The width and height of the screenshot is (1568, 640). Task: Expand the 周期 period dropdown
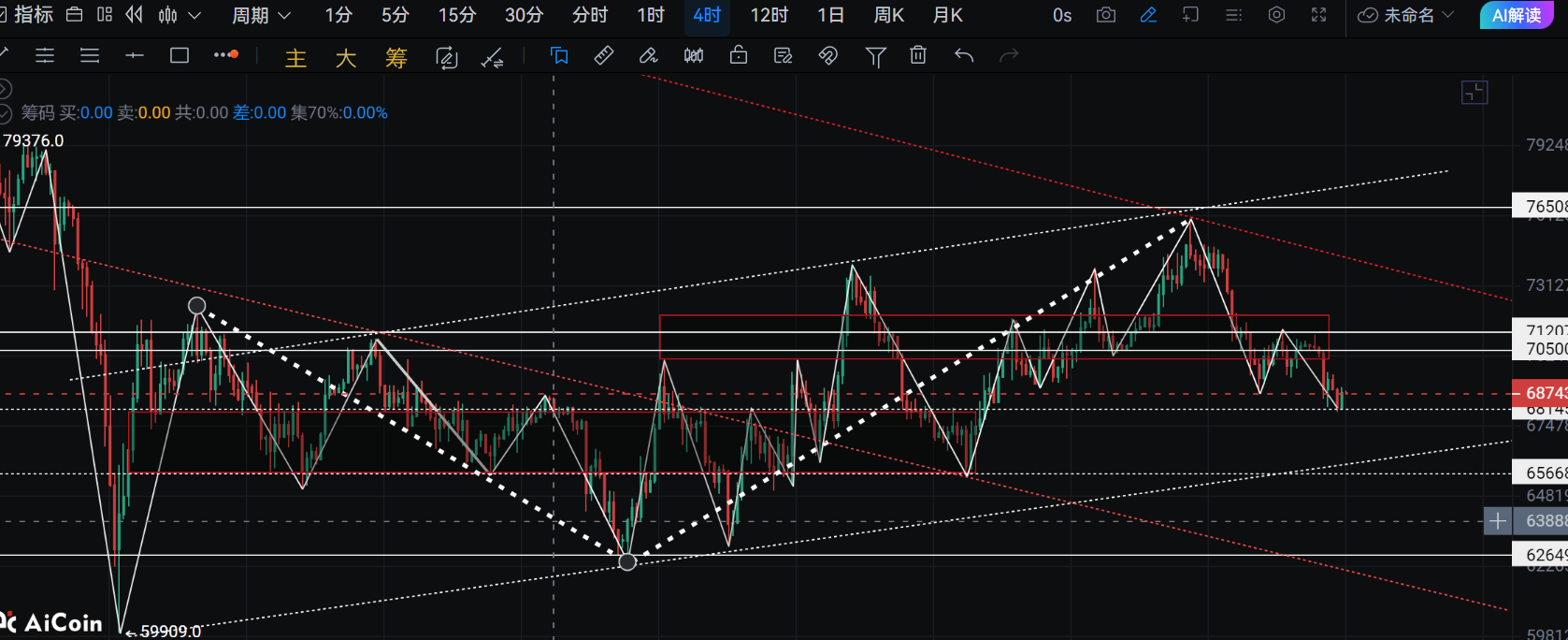[262, 15]
